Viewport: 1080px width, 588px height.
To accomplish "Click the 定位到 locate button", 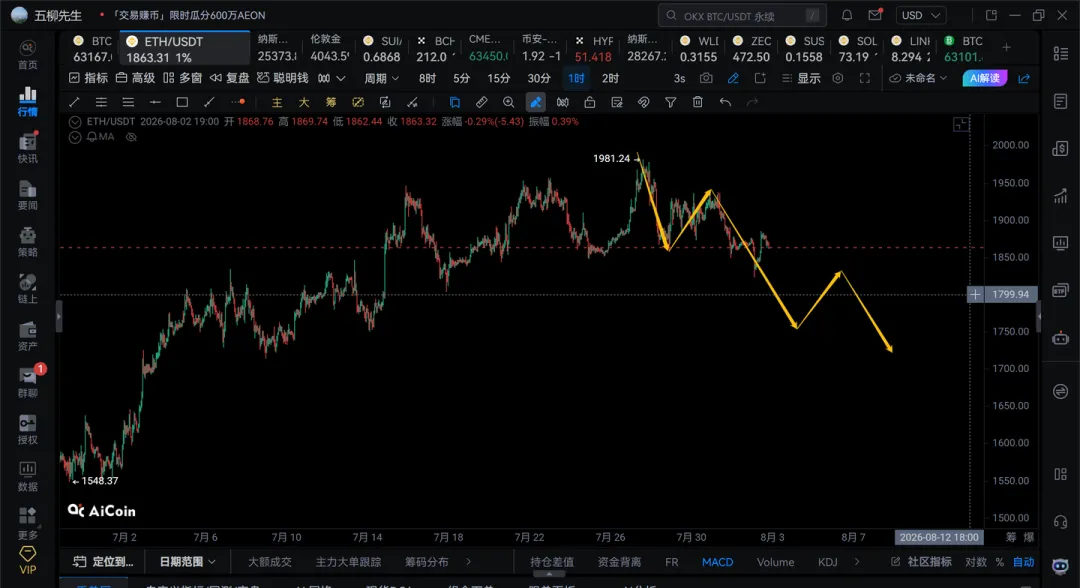I will 103,562.
